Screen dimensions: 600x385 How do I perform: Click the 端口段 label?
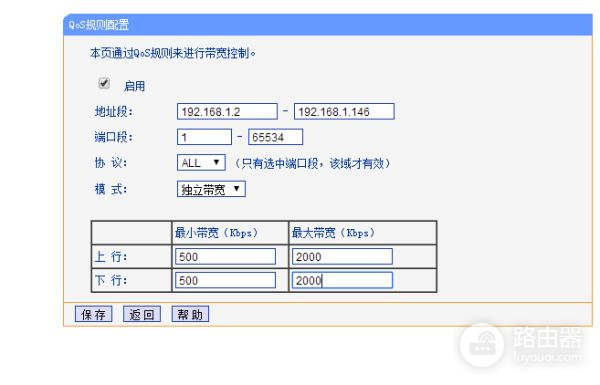(113, 137)
